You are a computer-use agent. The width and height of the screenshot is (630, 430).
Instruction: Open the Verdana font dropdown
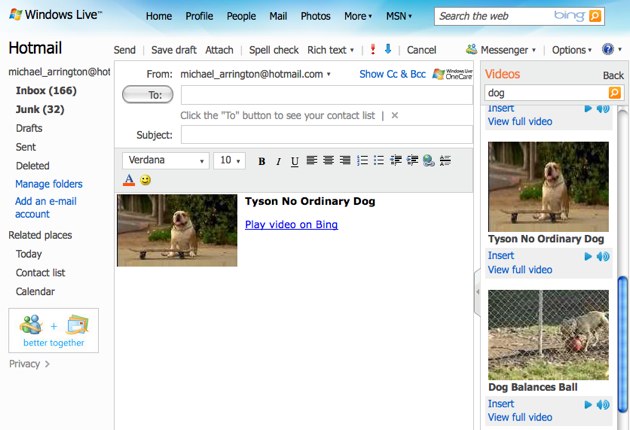(167, 160)
